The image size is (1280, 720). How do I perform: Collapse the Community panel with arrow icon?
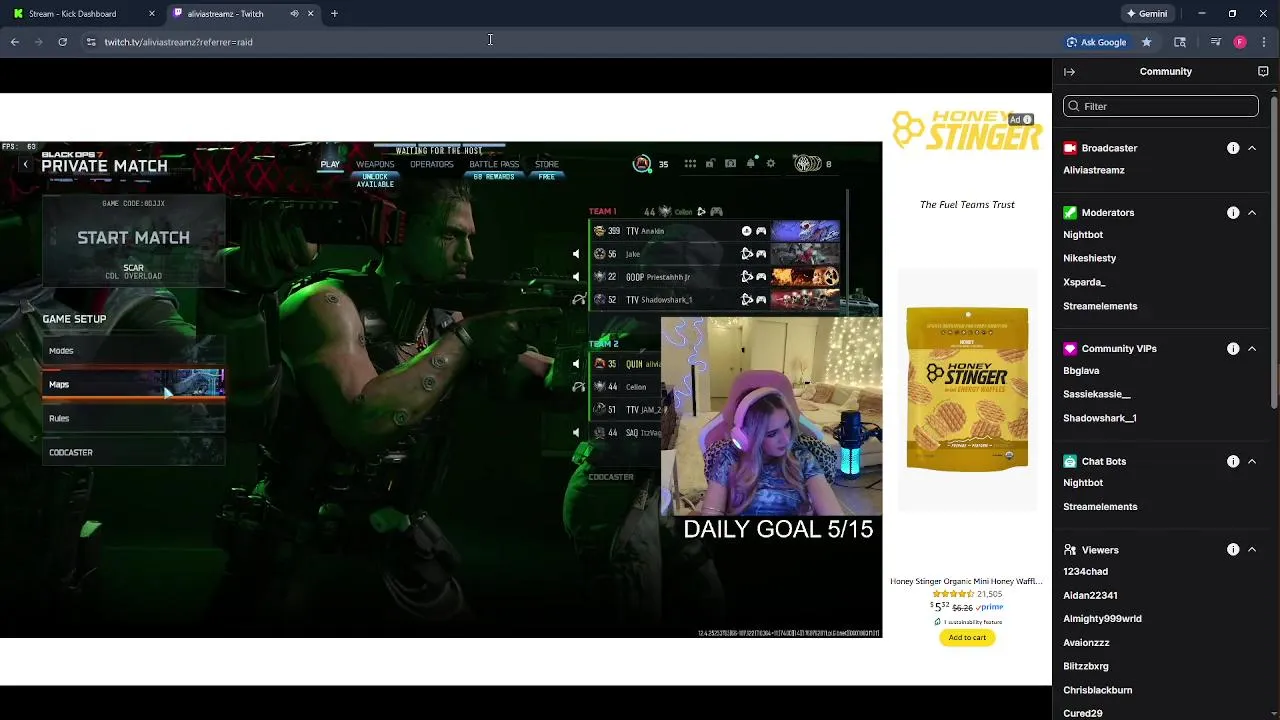(x=1069, y=72)
